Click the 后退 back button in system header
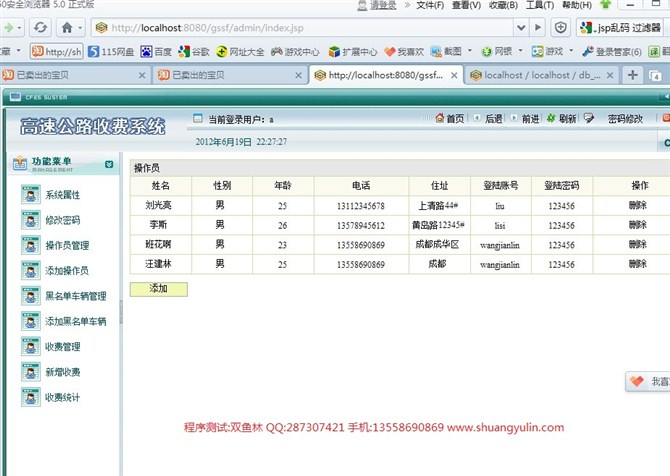Image resolution: width=670 pixels, height=476 pixels. coord(488,118)
